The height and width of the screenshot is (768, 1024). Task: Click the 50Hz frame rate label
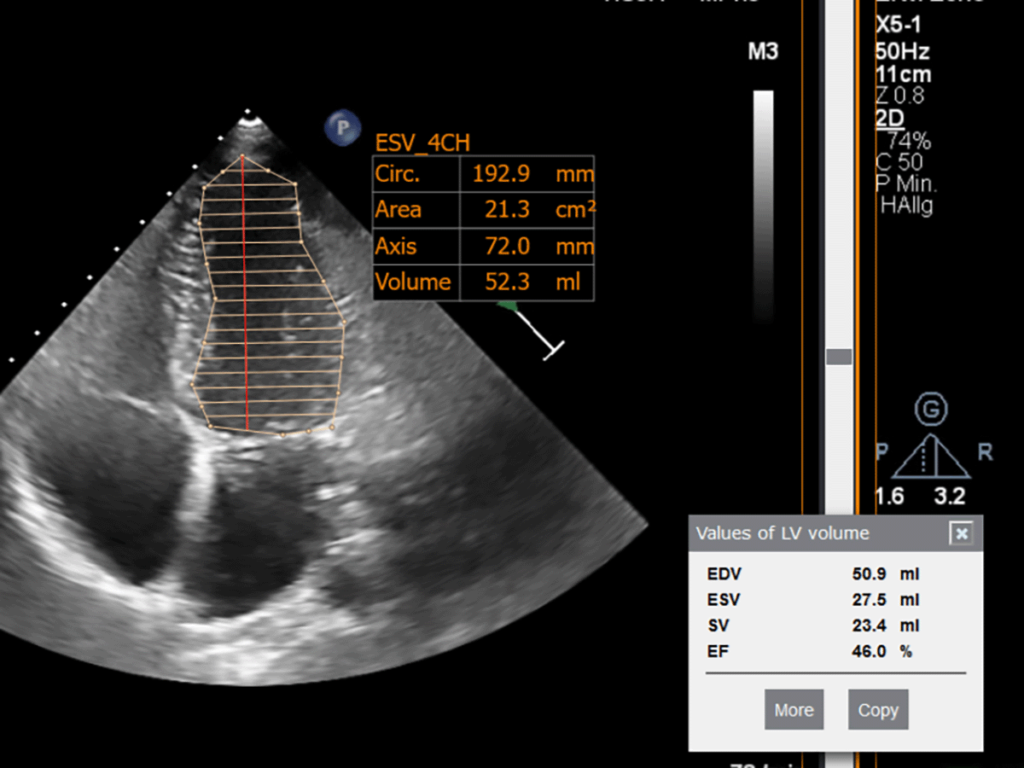click(x=903, y=51)
